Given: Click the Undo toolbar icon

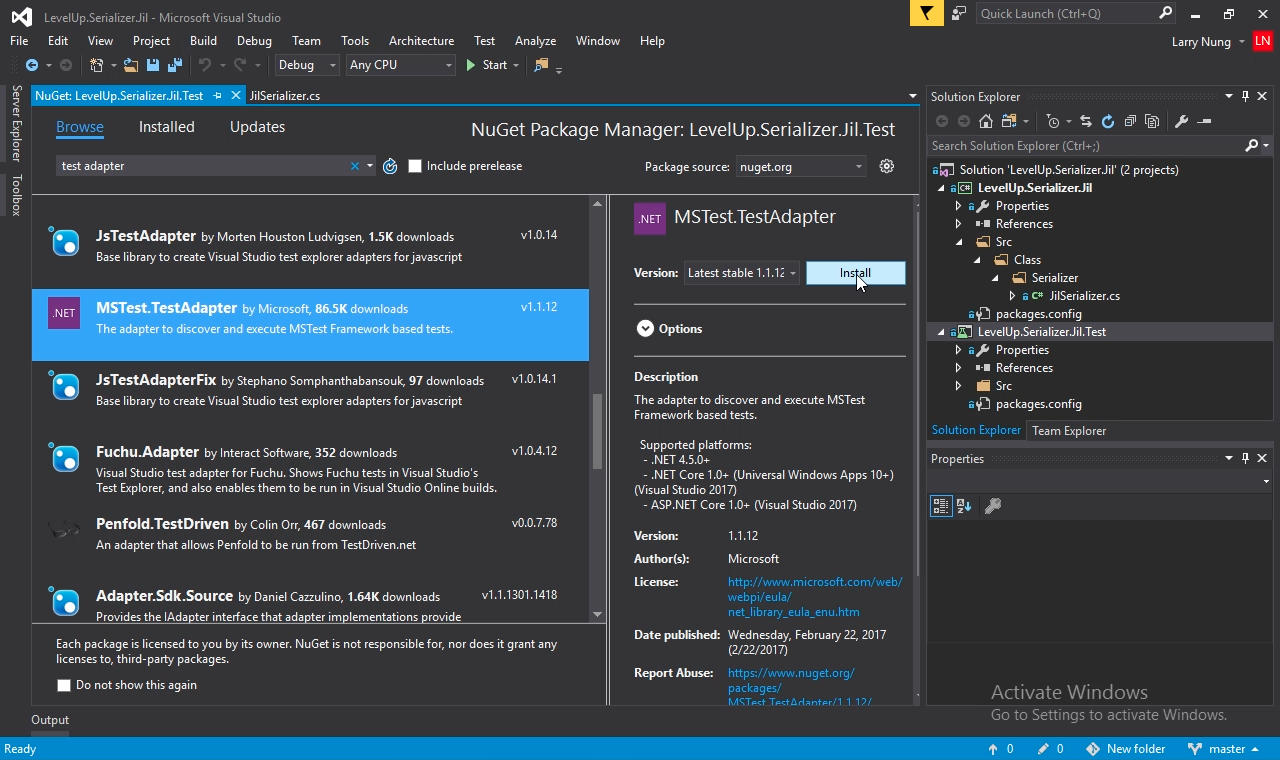Looking at the screenshot, I should point(204,65).
